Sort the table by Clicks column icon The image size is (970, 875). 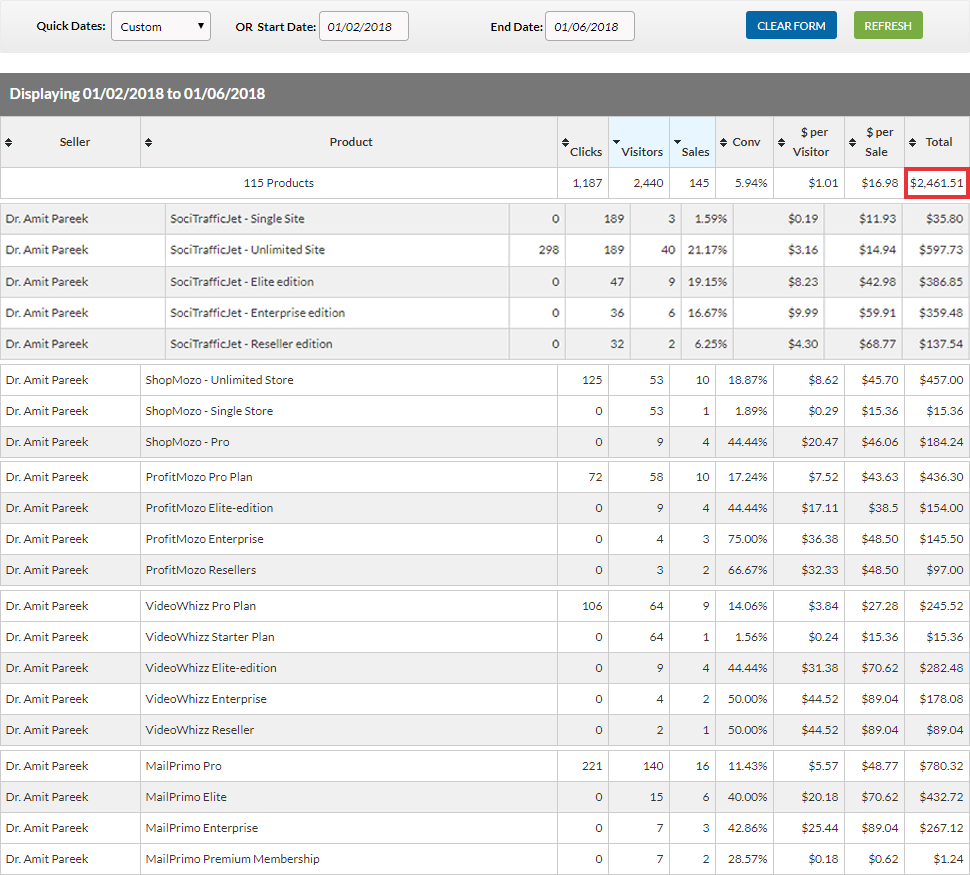point(565,142)
